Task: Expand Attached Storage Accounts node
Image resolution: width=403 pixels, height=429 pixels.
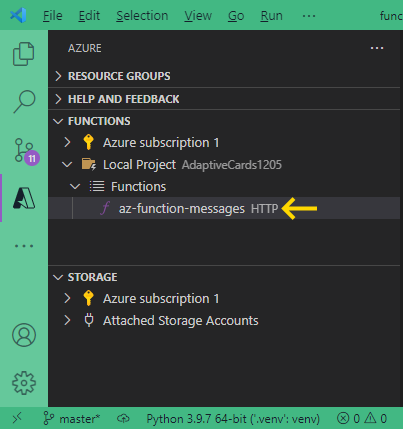Action: click(x=67, y=320)
